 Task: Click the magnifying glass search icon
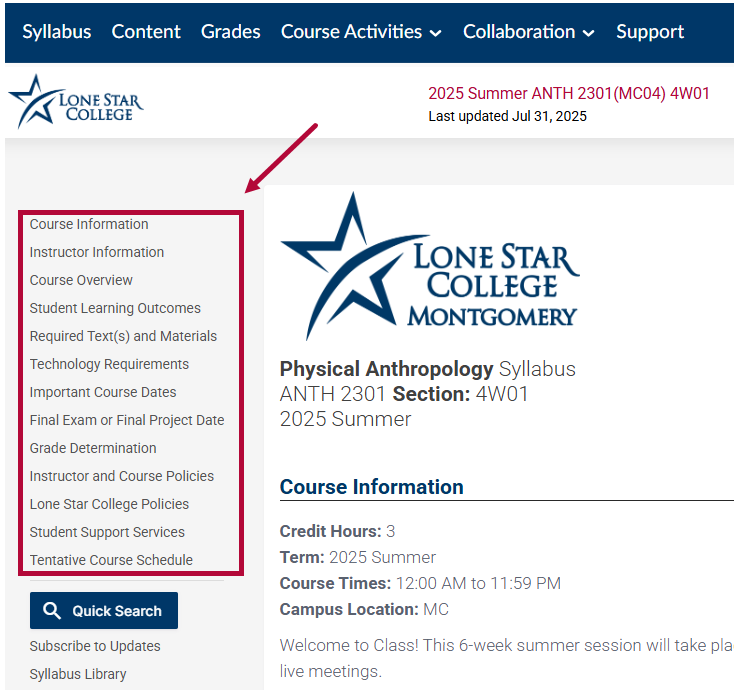coord(51,611)
